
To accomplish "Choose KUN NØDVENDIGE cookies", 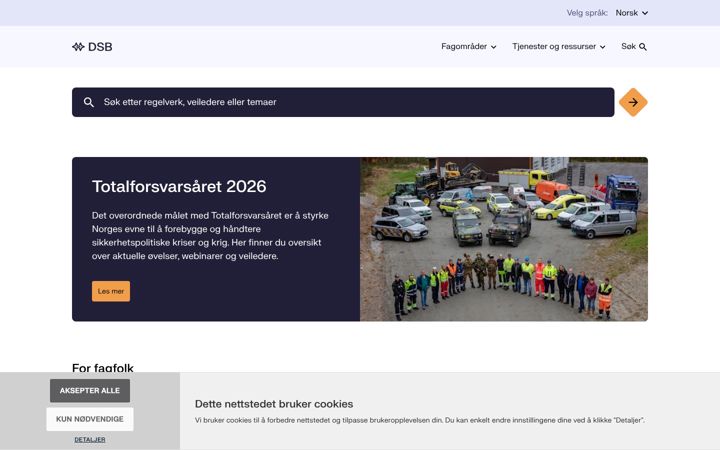I will (x=90, y=419).
